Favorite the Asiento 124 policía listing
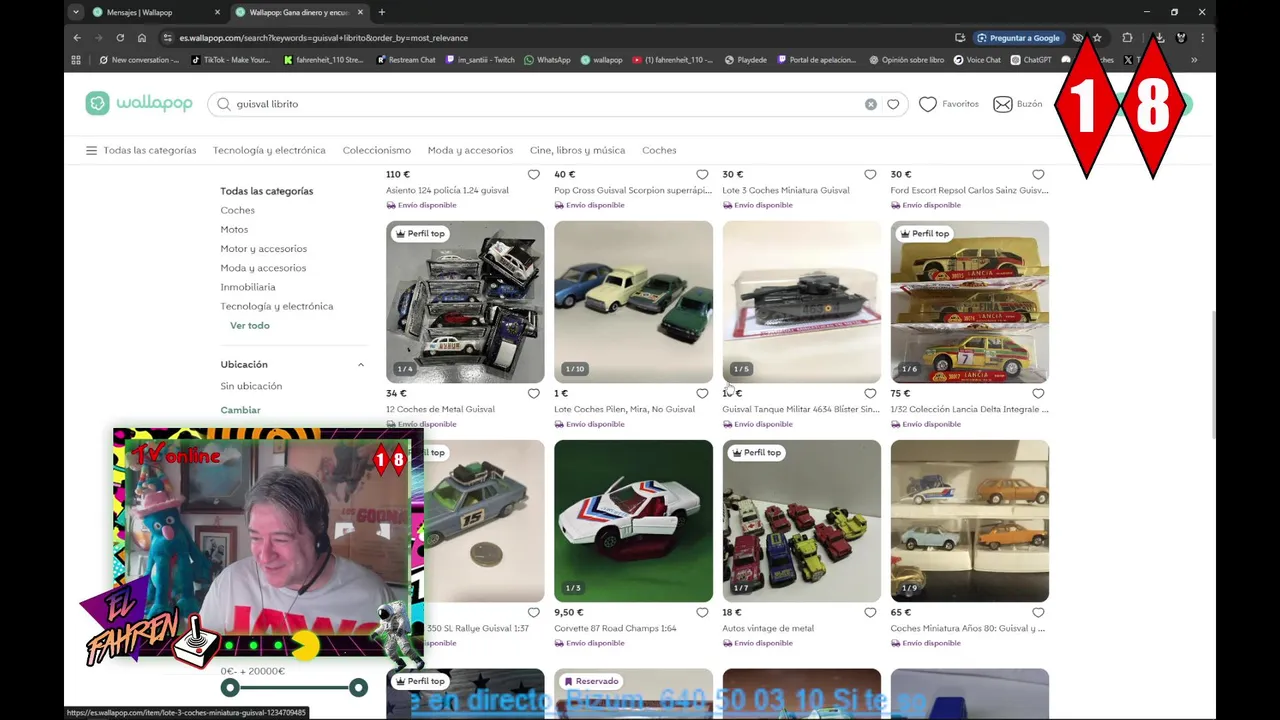 coord(534,175)
